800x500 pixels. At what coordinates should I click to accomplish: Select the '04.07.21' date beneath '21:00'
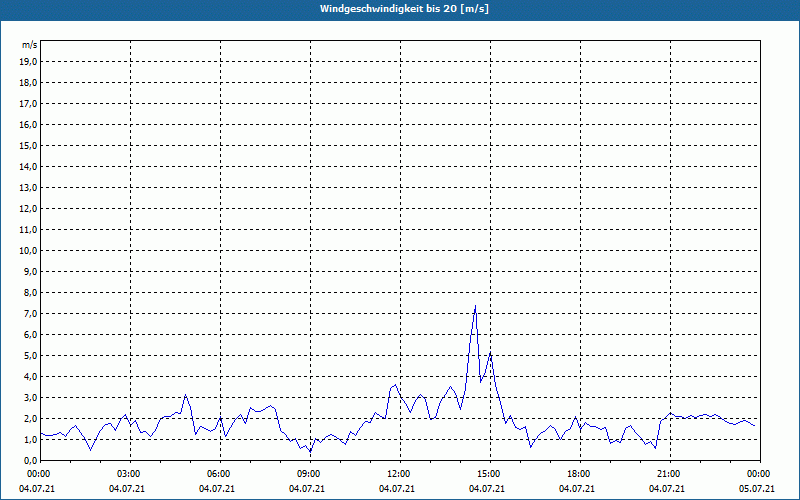point(667,489)
